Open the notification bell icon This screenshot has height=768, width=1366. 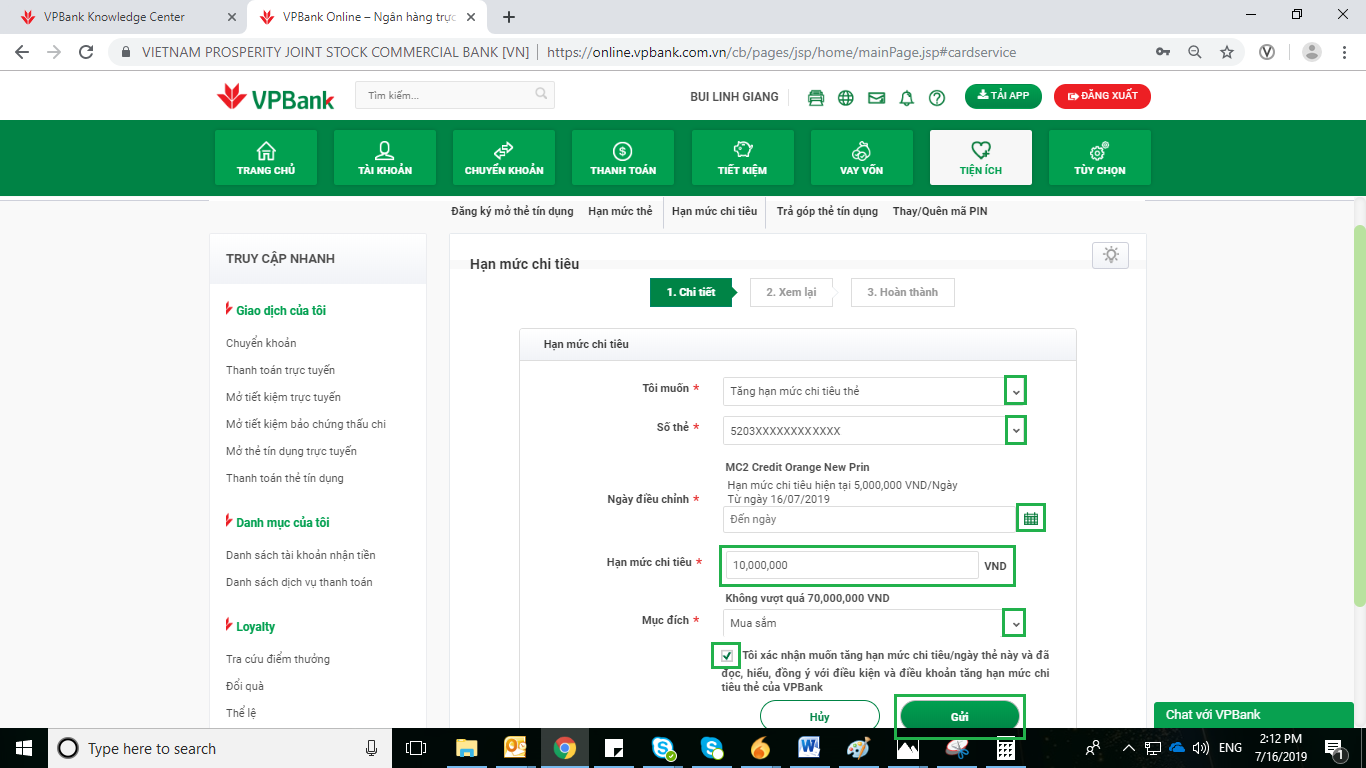[x=907, y=97]
